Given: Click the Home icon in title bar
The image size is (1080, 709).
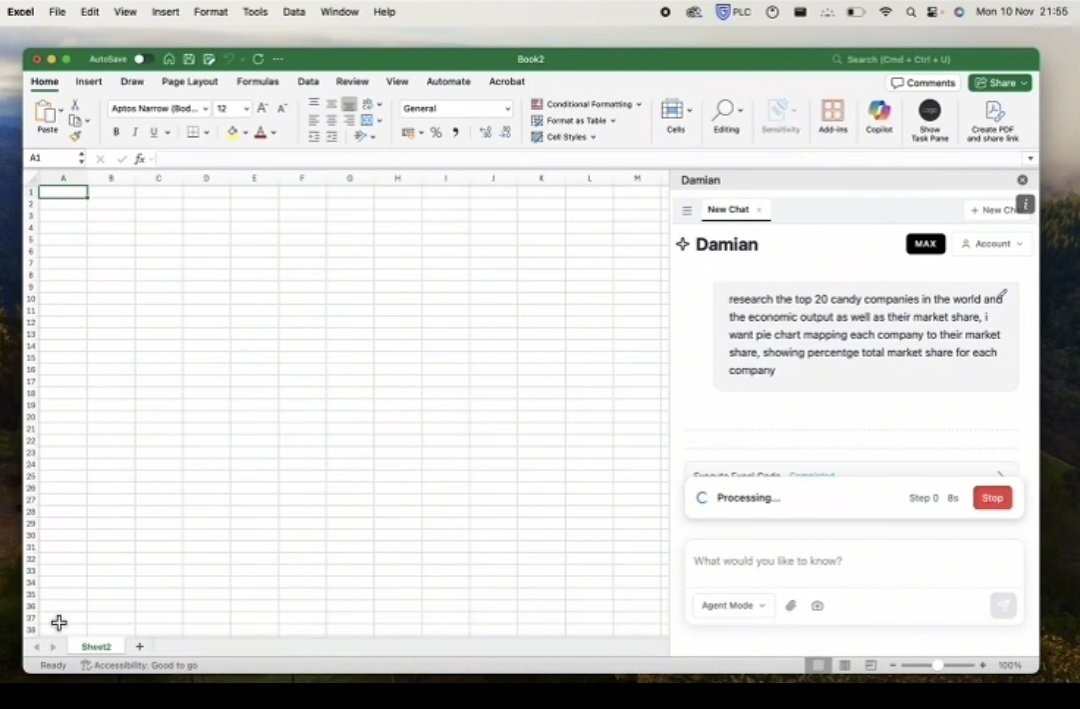Looking at the screenshot, I should [169, 59].
